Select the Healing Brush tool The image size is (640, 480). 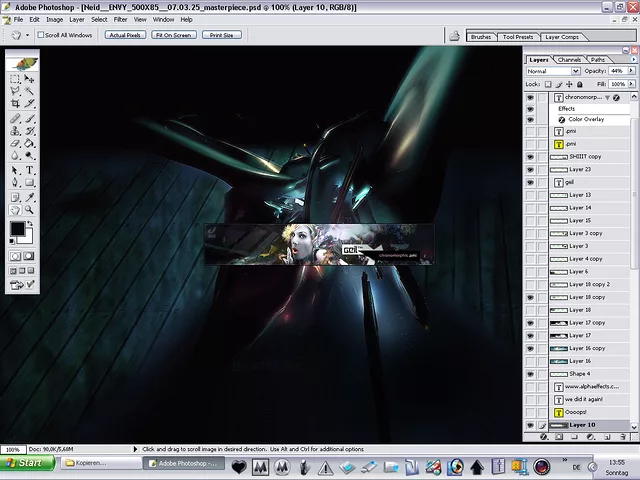pyautogui.click(x=15, y=119)
